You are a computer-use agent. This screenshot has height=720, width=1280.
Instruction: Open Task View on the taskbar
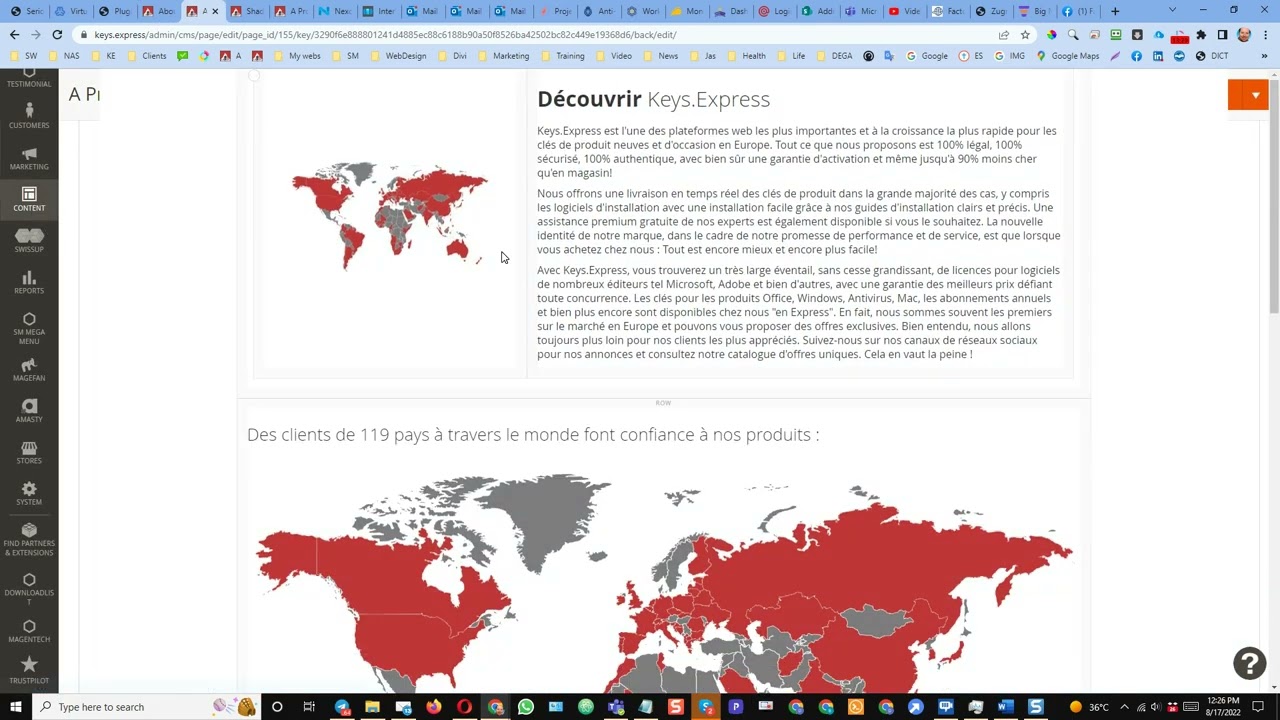tap(309, 707)
